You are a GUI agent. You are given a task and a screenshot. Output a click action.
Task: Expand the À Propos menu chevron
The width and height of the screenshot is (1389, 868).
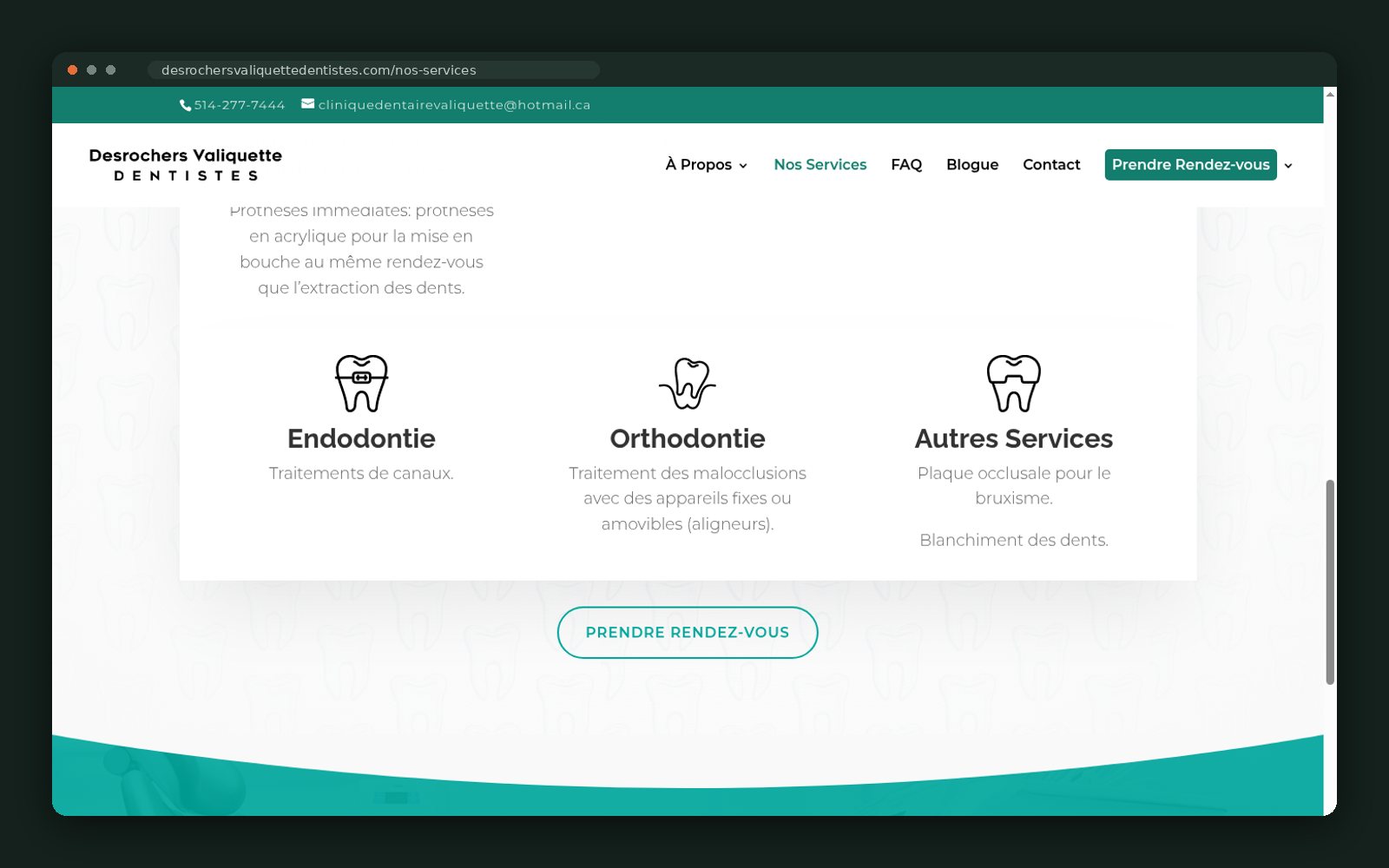click(743, 166)
